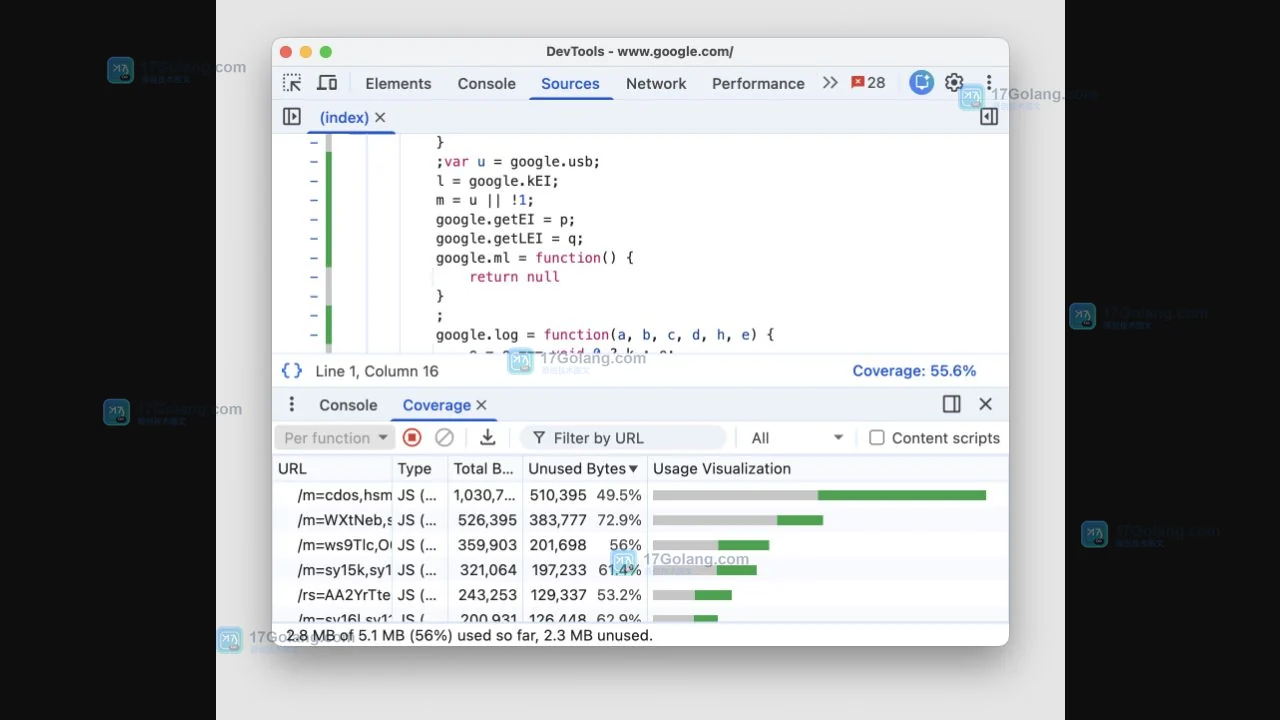Open the more tabs chevron

[830, 83]
